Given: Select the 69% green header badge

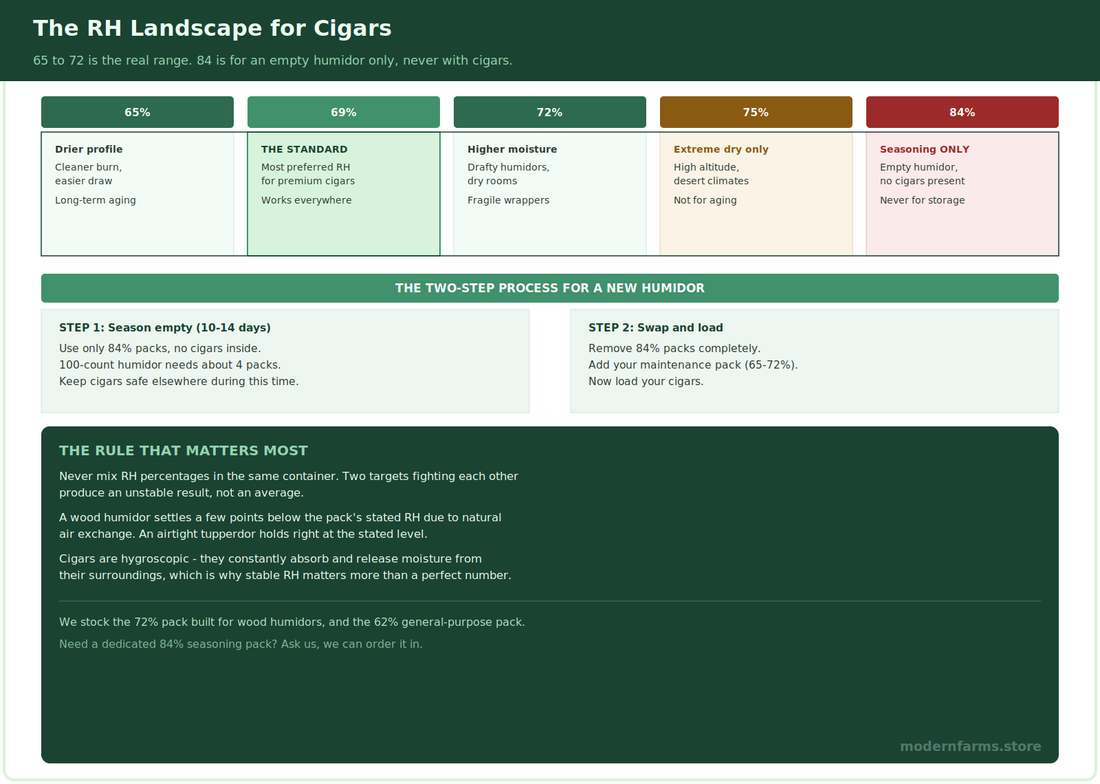Looking at the screenshot, I should (344, 112).
